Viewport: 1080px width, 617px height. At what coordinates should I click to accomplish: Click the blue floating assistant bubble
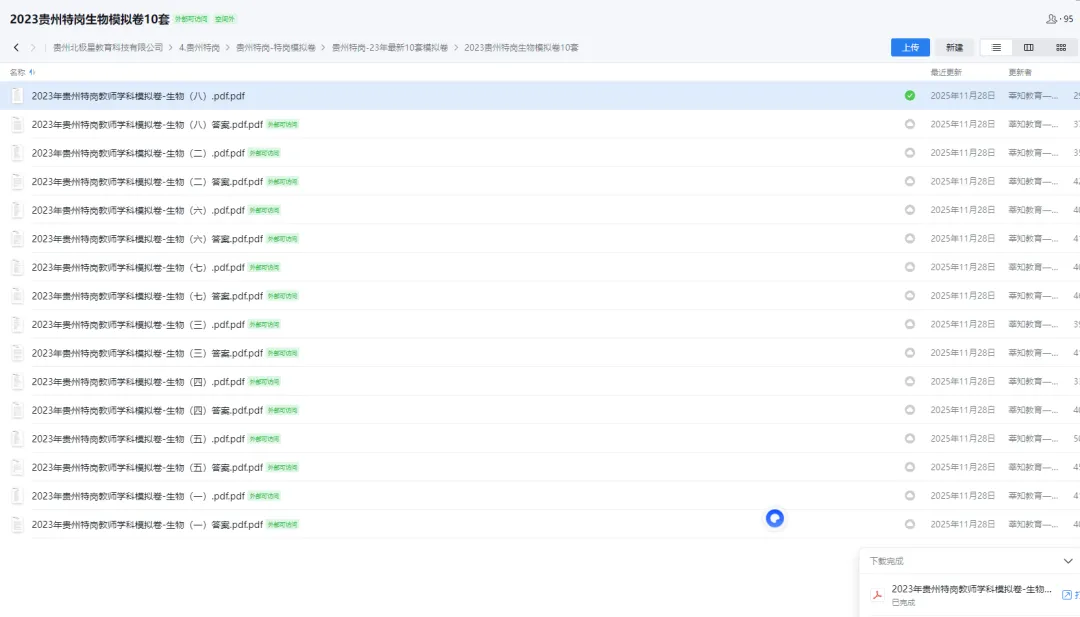[x=775, y=519]
